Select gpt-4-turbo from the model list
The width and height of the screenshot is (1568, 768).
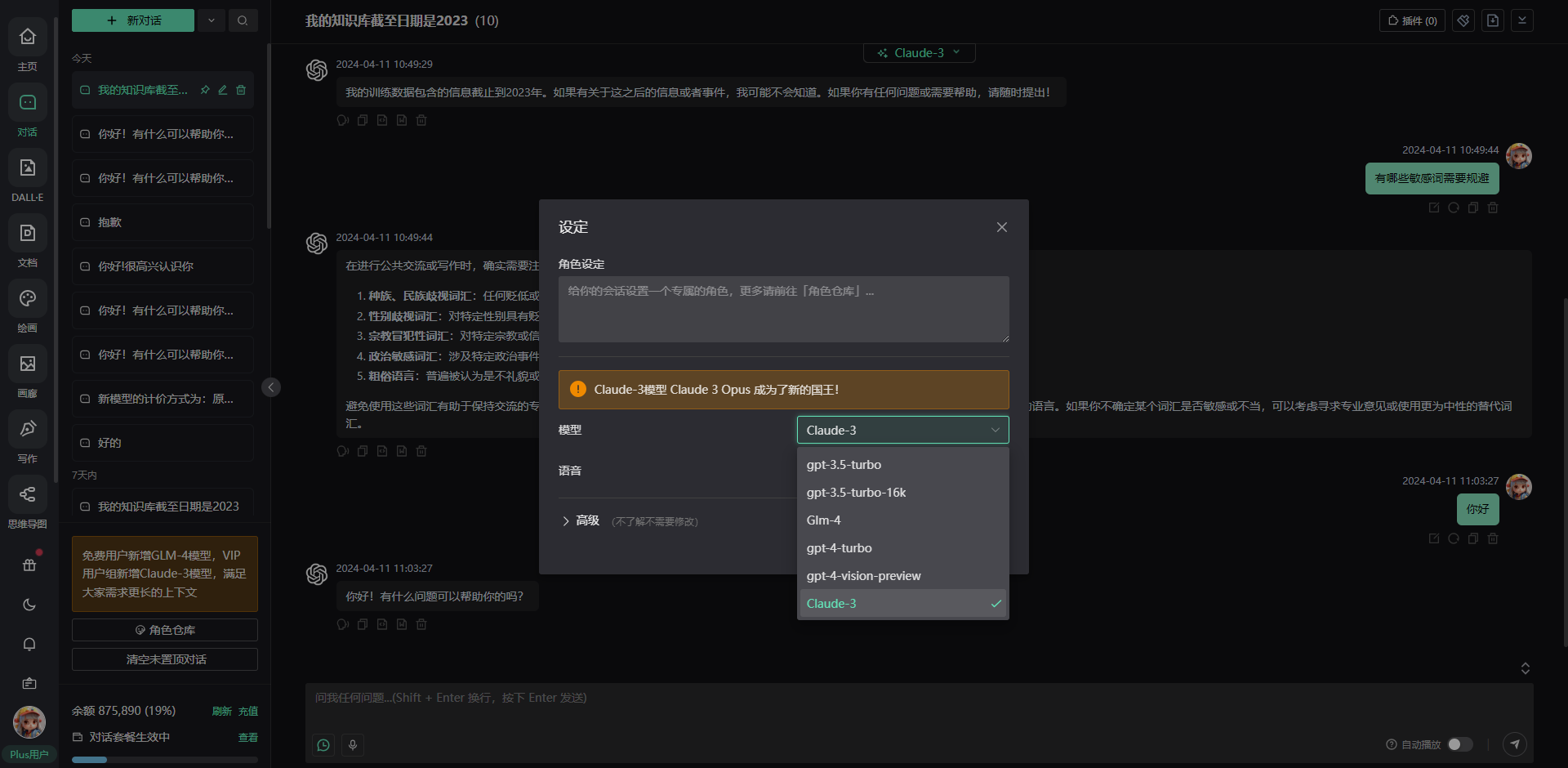coord(903,547)
